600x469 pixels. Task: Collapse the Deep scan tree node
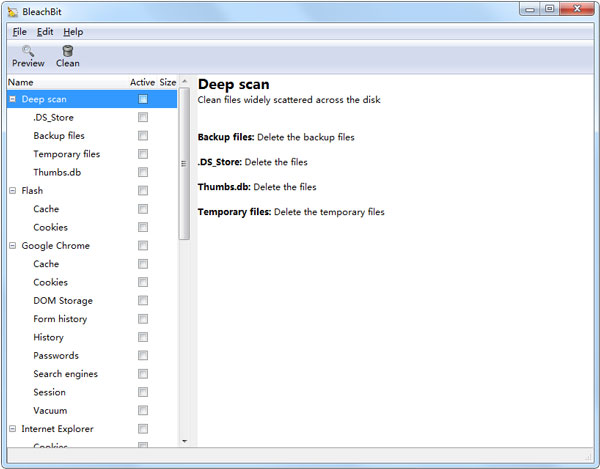[13, 99]
